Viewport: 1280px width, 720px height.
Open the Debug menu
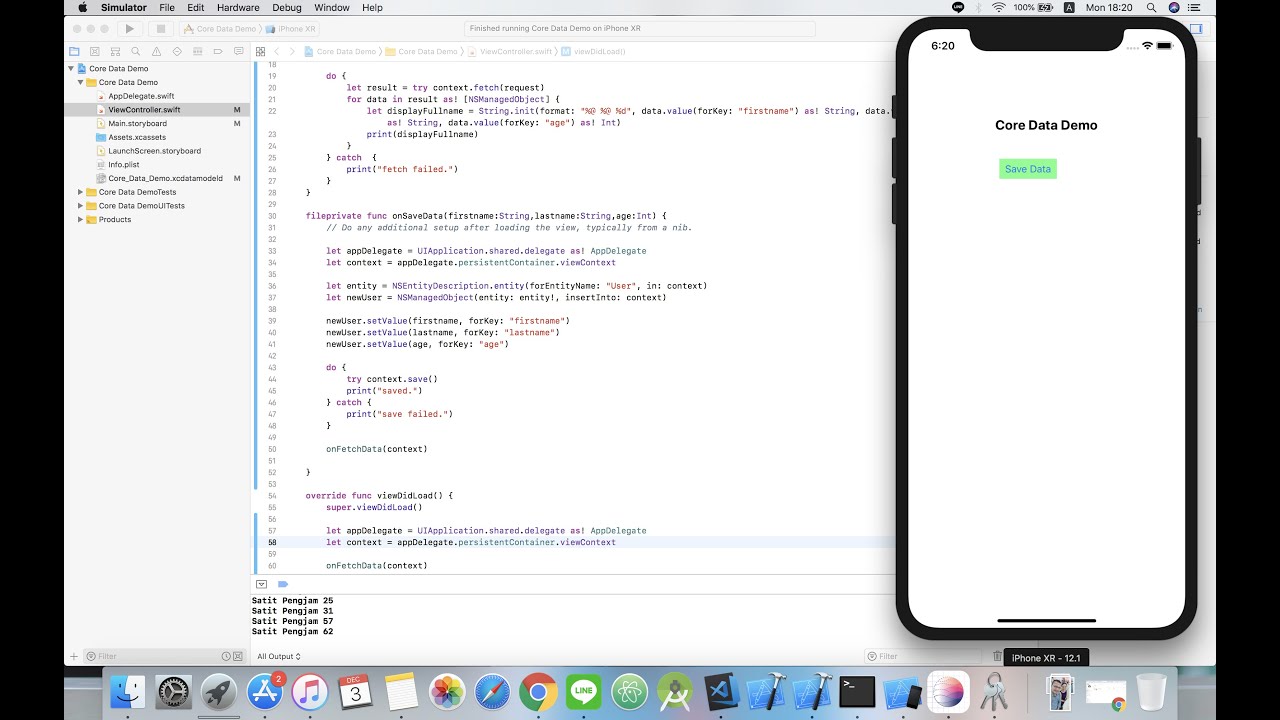tap(287, 7)
